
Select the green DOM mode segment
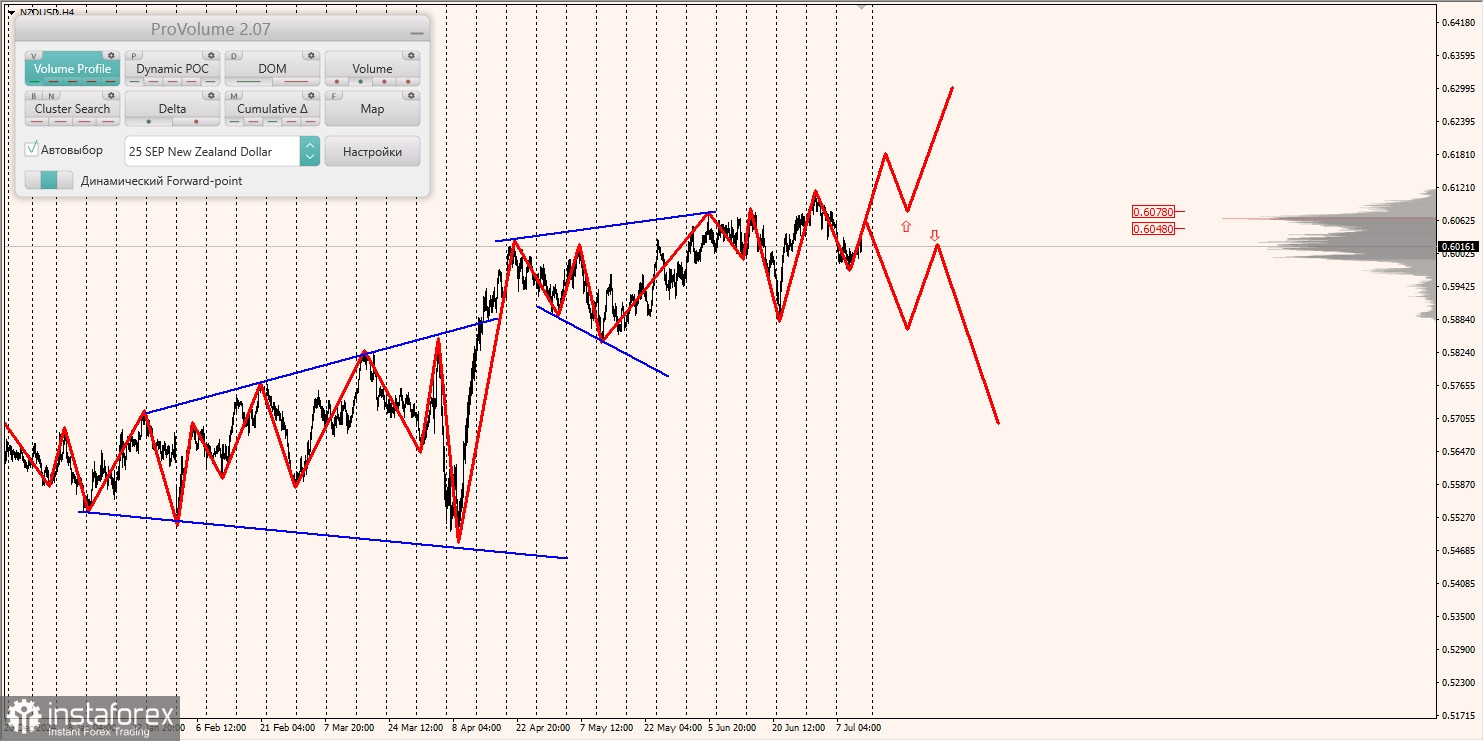pyautogui.click(x=248, y=81)
